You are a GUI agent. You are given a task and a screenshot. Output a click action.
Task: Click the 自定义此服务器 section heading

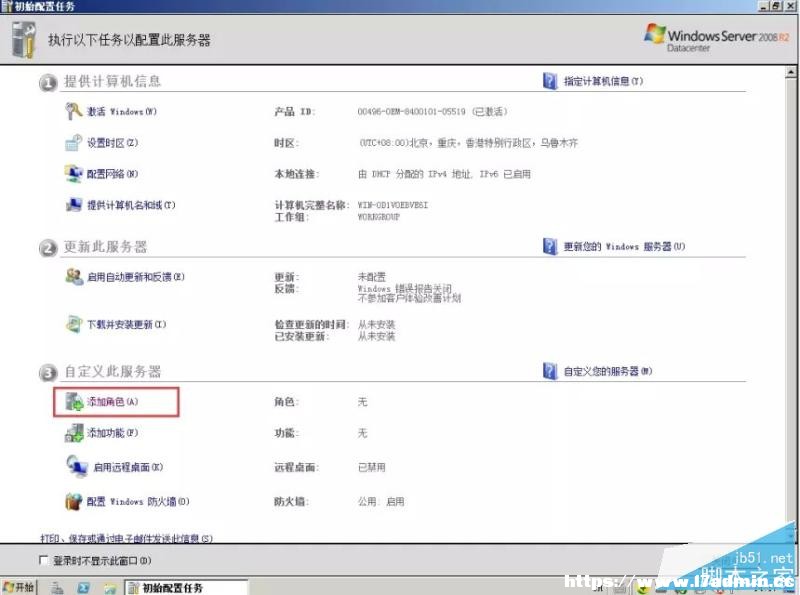(x=112, y=371)
